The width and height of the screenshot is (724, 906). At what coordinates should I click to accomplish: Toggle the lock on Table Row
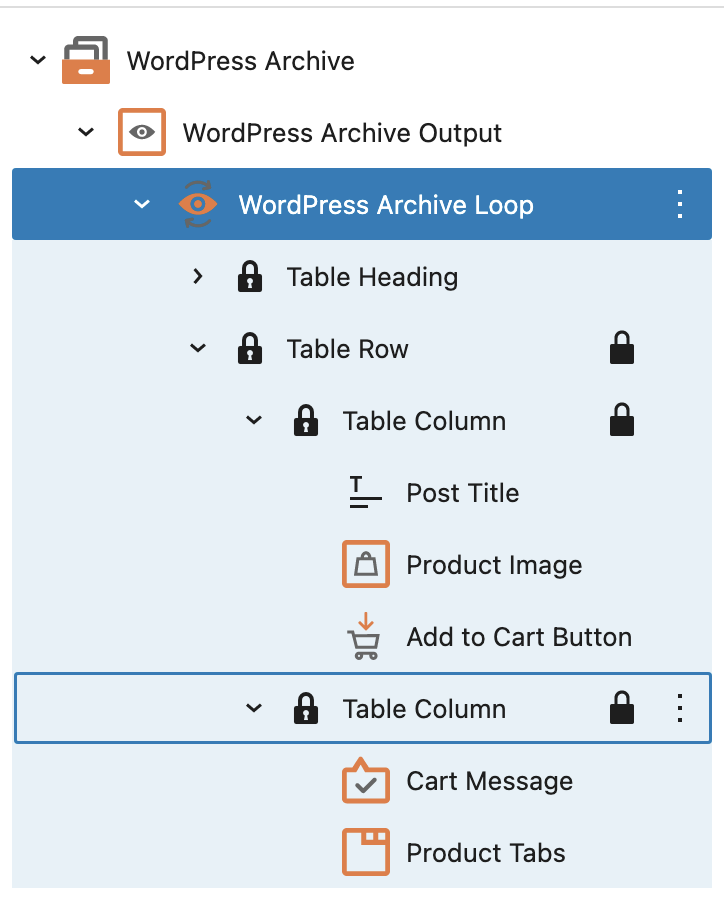[622, 348]
